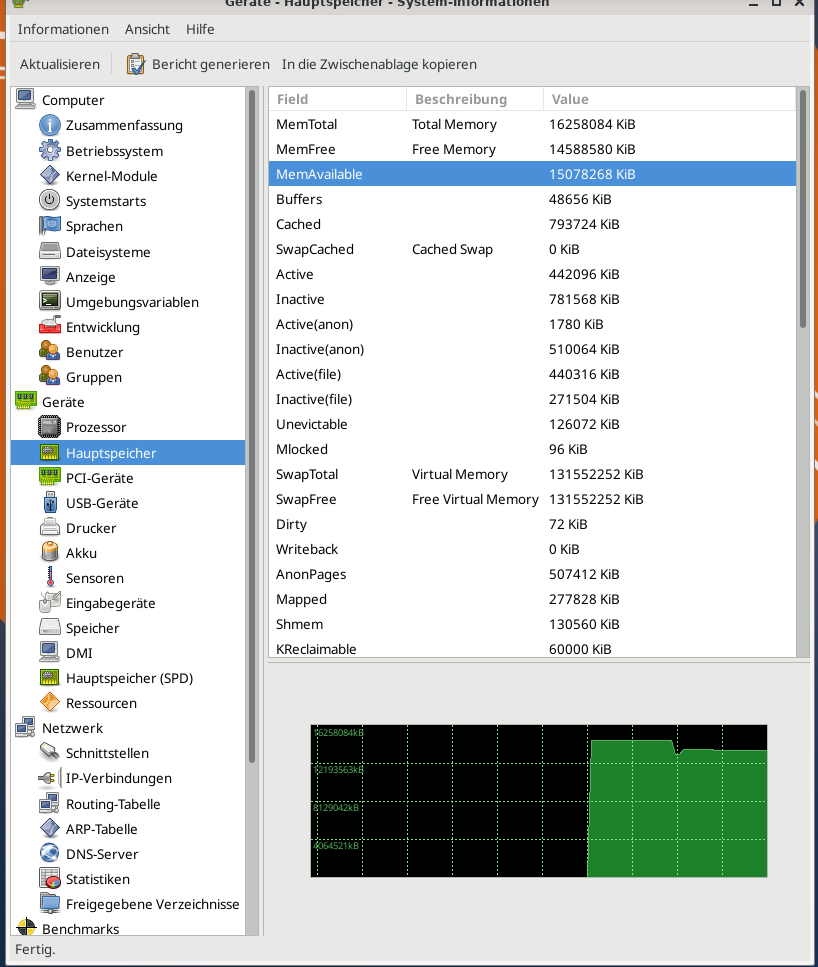Sort by Beschreibung column header
The width and height of the screenshot is (818, 967).
(474, 99)
